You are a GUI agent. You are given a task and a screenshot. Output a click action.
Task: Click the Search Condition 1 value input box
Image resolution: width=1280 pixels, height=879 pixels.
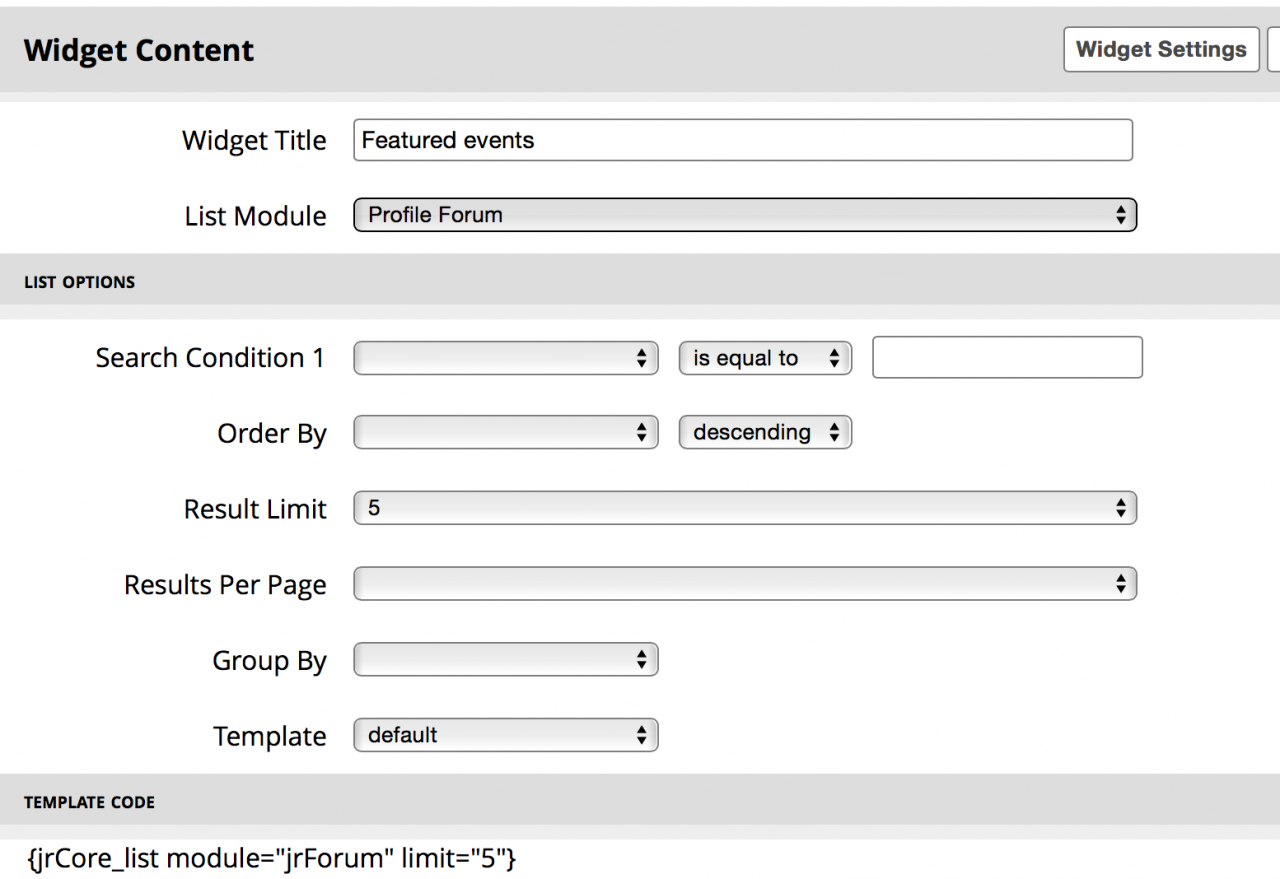click(1007, 358)
